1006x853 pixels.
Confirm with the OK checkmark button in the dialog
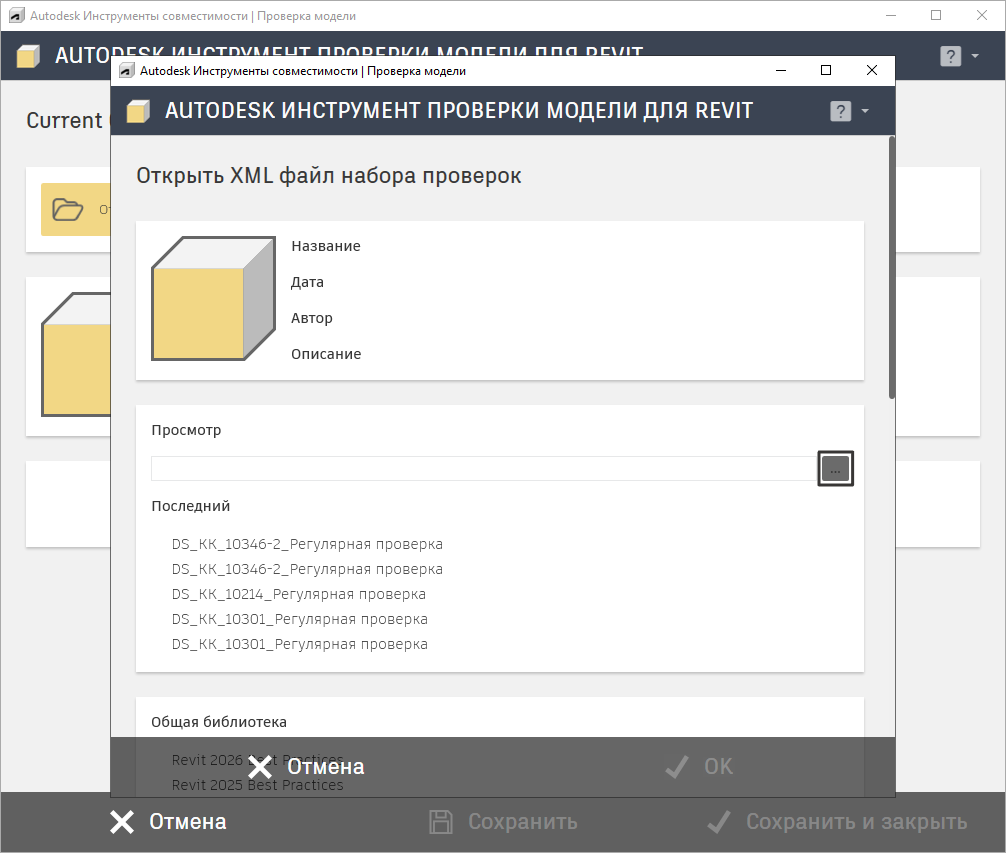tap(699, 767)
